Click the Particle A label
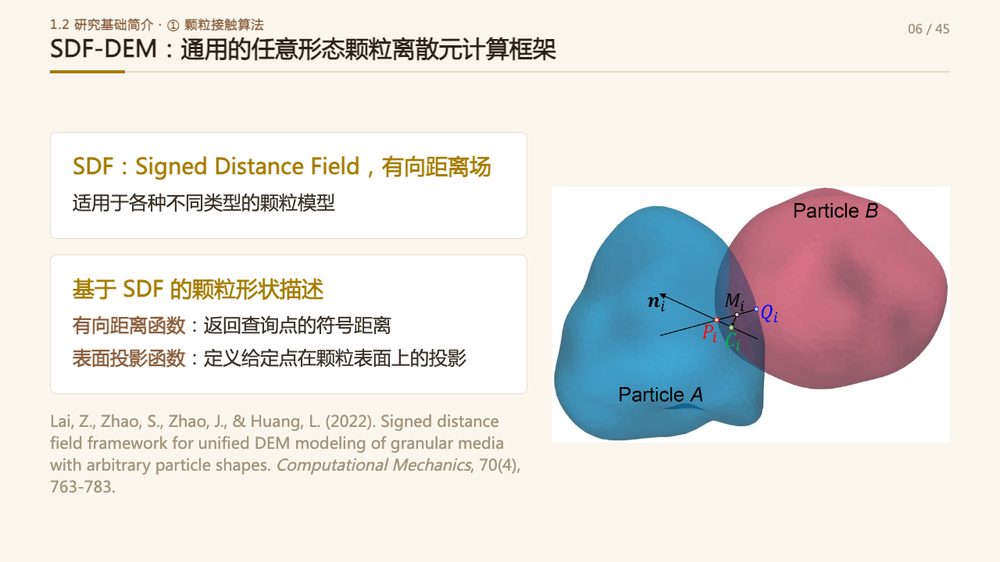 point(661,395)
